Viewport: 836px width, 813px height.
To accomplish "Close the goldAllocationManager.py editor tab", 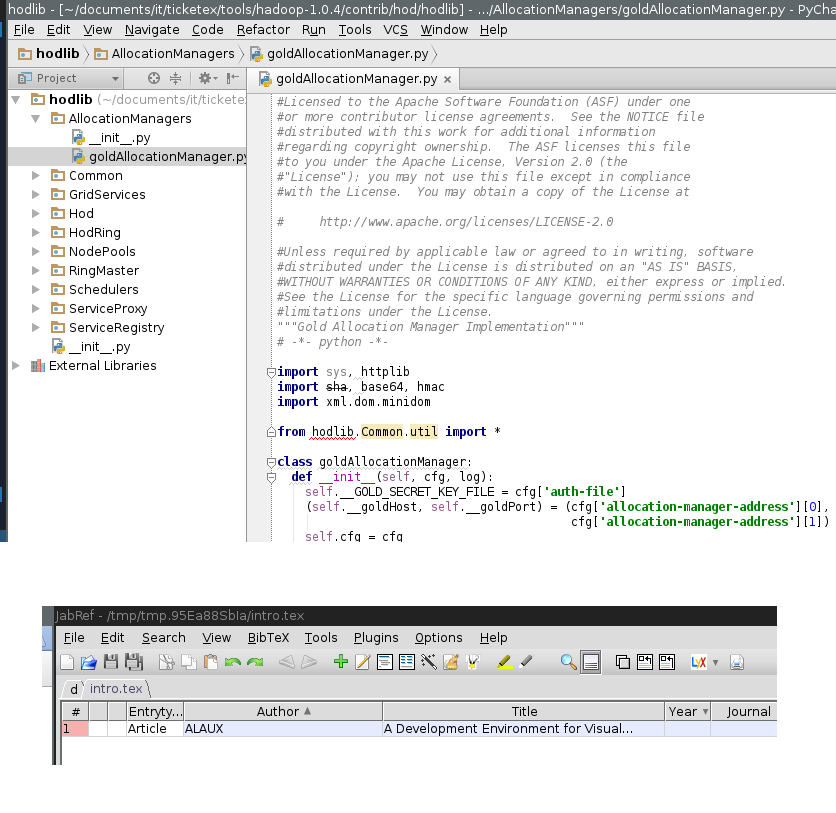I will pos(447,80).
